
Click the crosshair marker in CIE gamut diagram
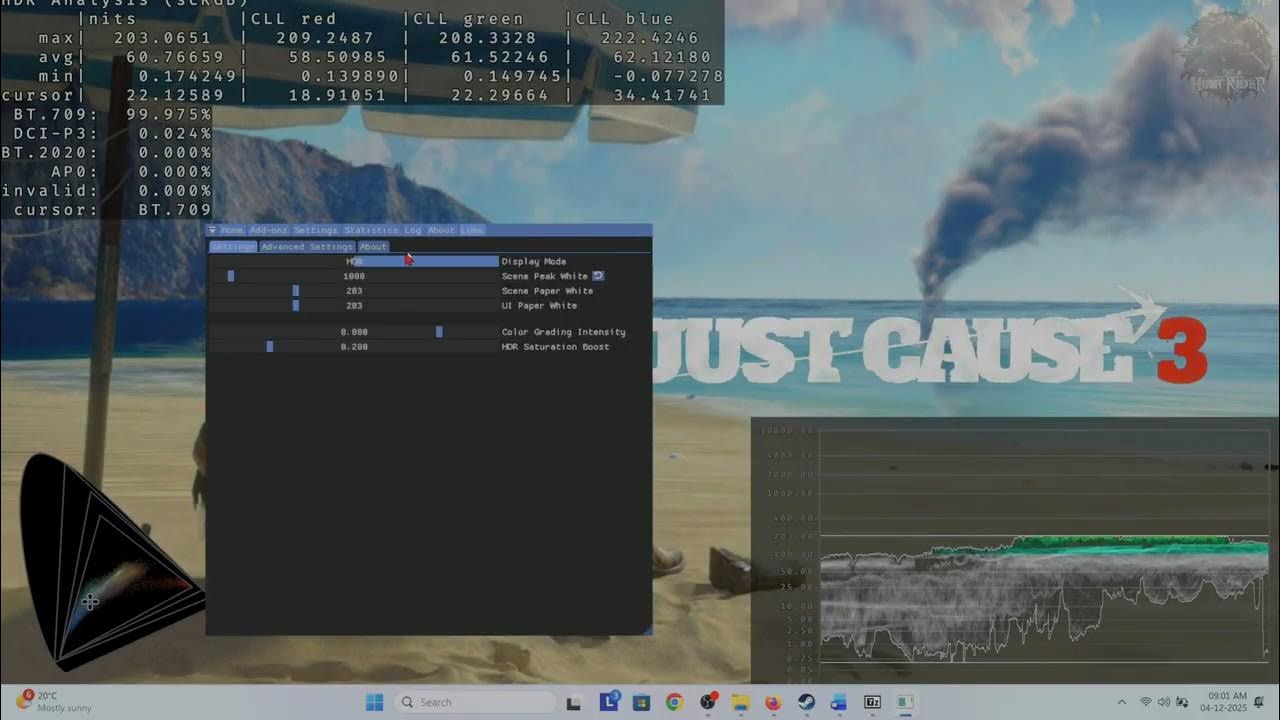[90, 601]
